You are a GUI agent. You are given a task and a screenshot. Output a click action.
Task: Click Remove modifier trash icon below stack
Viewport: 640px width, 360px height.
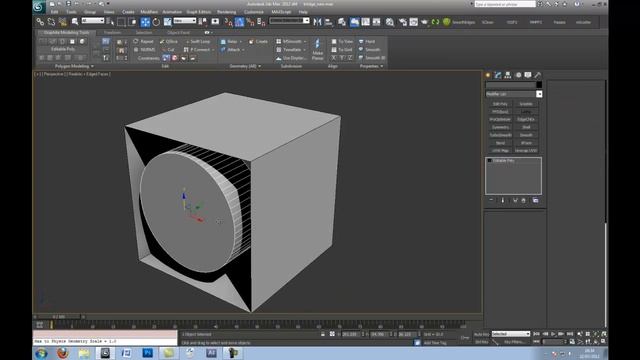(x=523, y=200)
